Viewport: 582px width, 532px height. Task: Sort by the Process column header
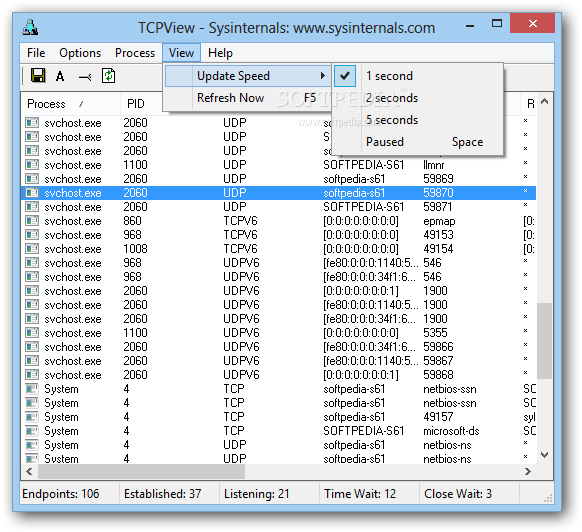[71, 104]
